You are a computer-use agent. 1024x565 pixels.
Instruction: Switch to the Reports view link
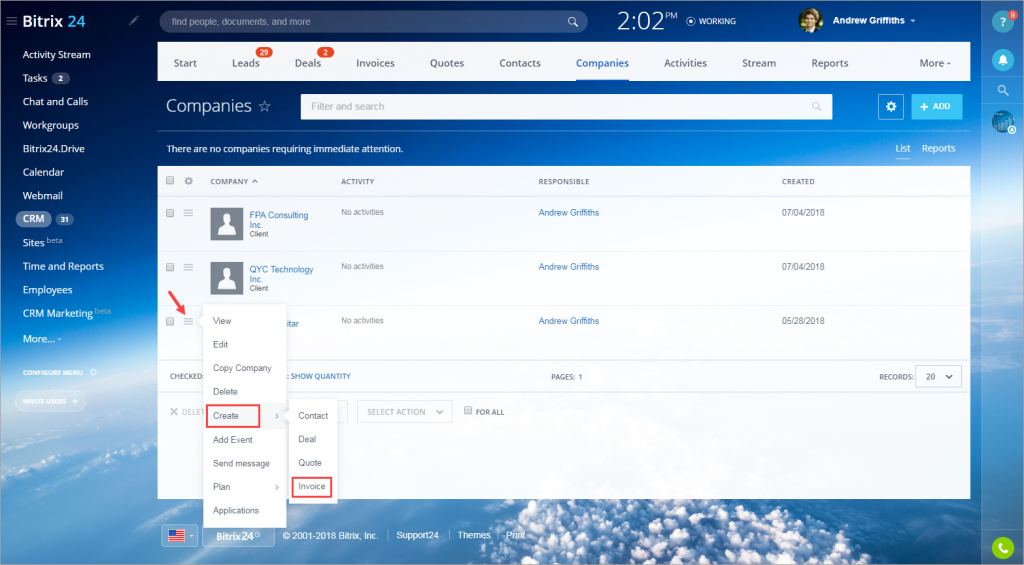tap(938, 148)
